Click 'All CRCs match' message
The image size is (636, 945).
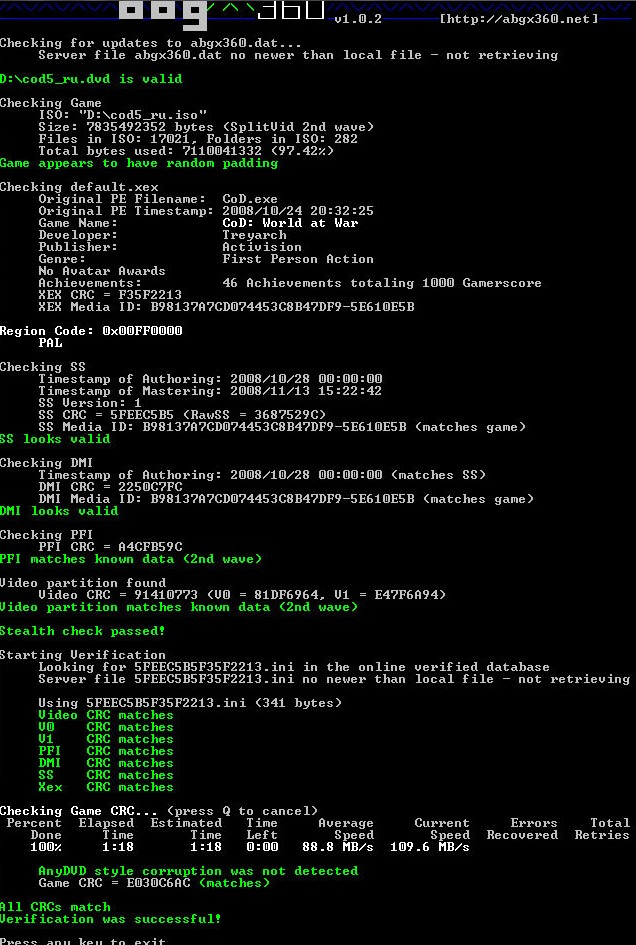click(x=55, y=908)
